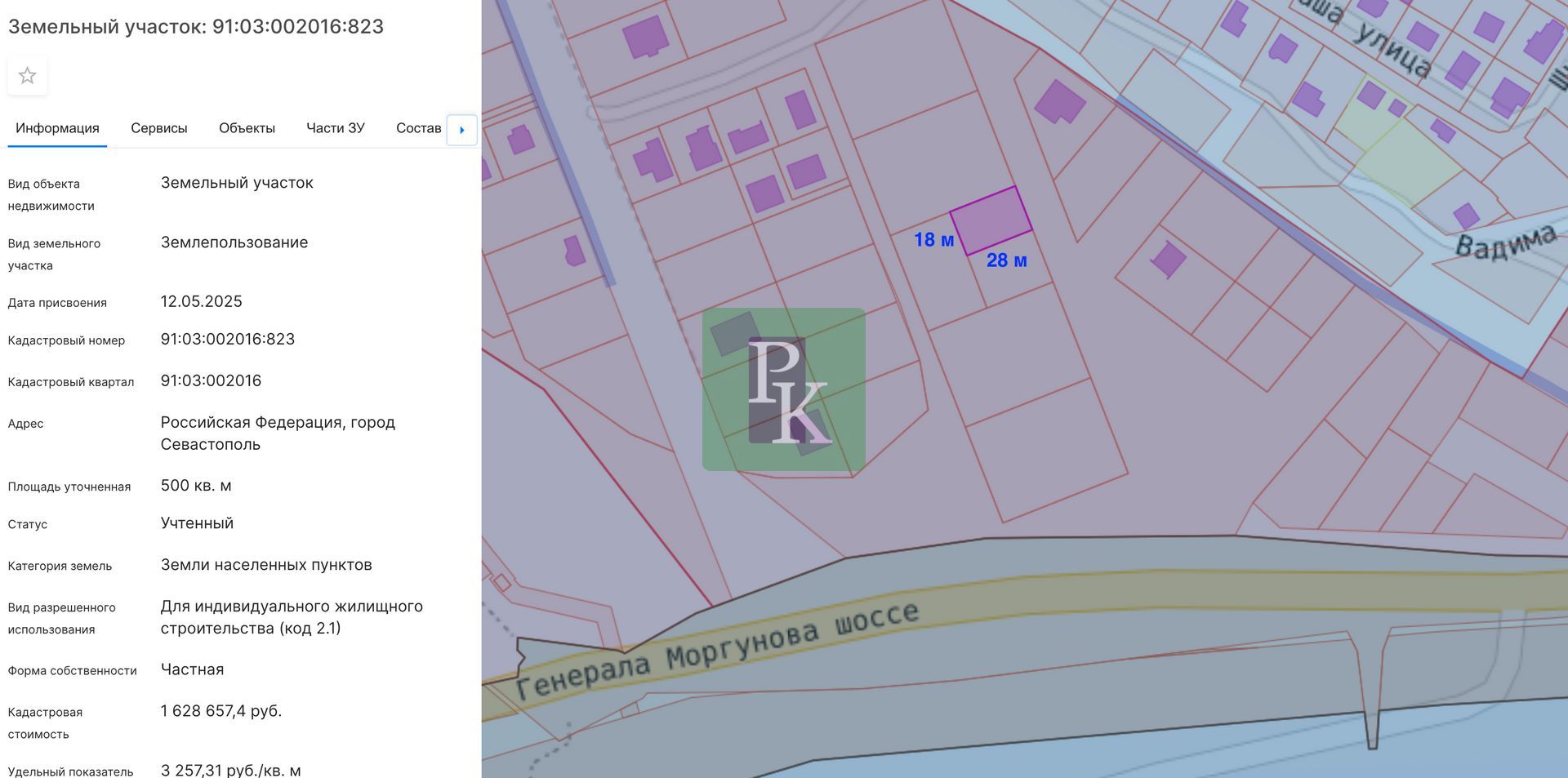The image size is (1568, 778).
Task: Click the value Землепользование
Action: pyautogui.click(x=234, y=242)
